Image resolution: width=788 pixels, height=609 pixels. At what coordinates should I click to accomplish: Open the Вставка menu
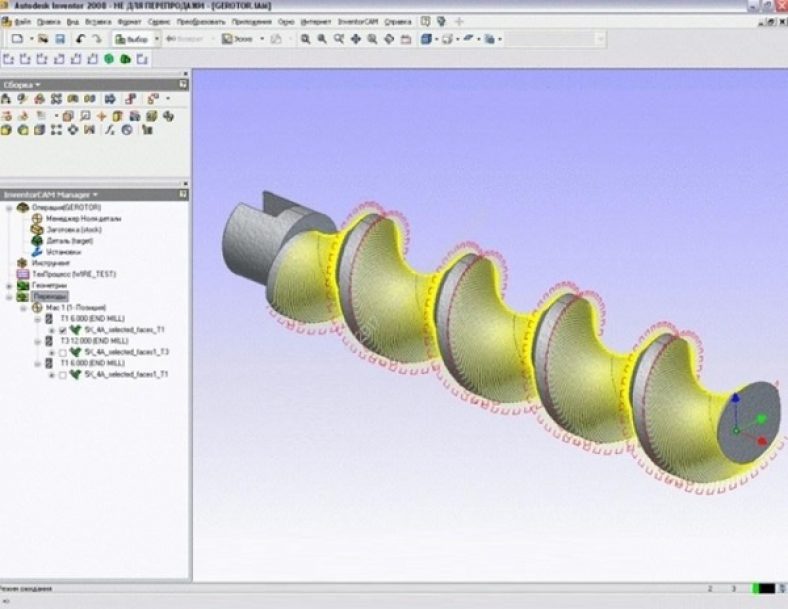point(98,22)
